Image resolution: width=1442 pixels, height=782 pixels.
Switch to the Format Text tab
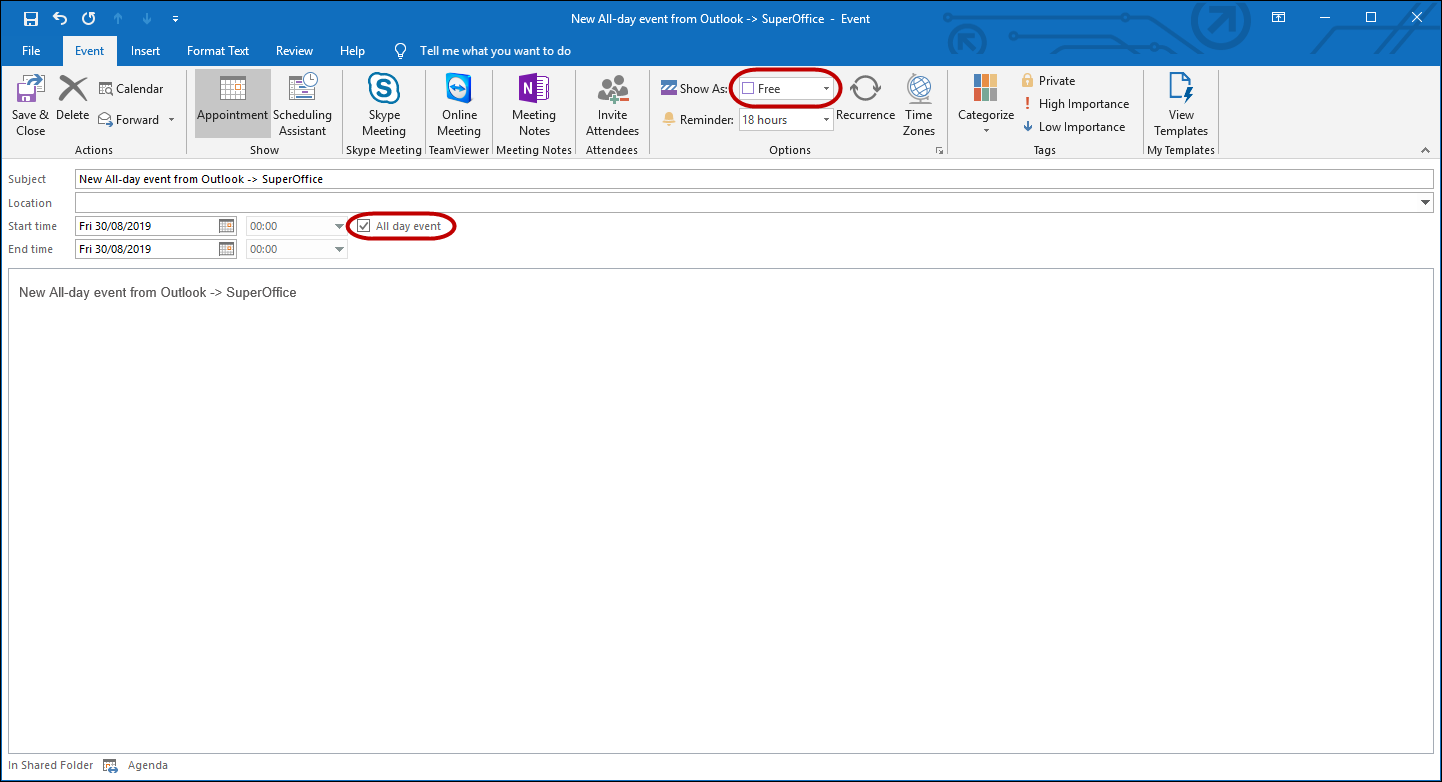(218, 51)
